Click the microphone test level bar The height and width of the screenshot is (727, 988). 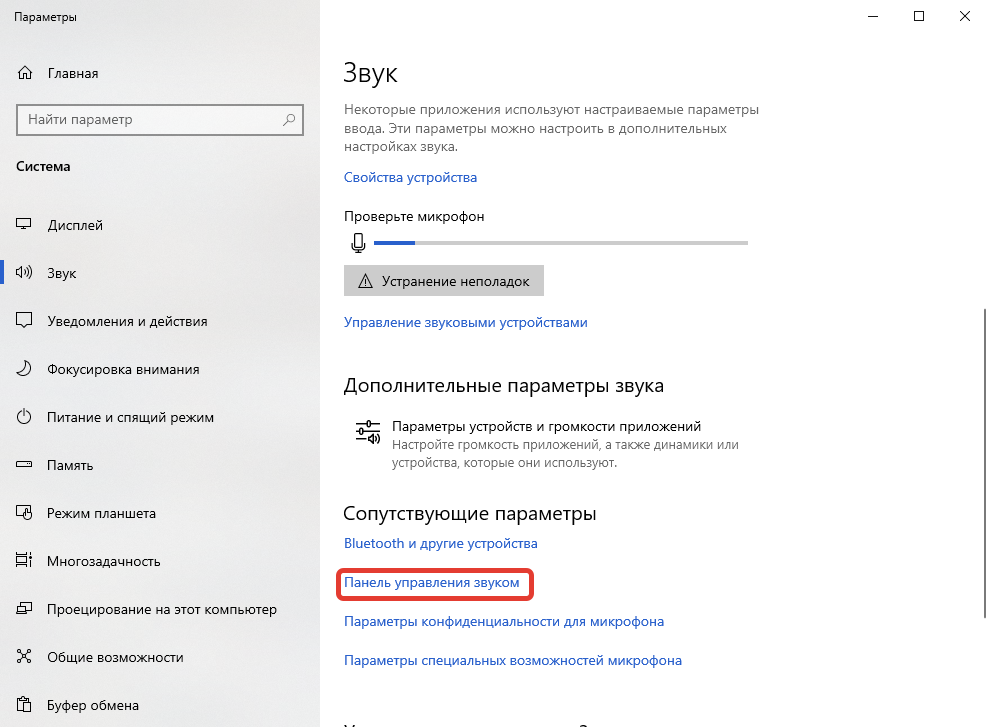pyautogui.click(x=560, y=242)
